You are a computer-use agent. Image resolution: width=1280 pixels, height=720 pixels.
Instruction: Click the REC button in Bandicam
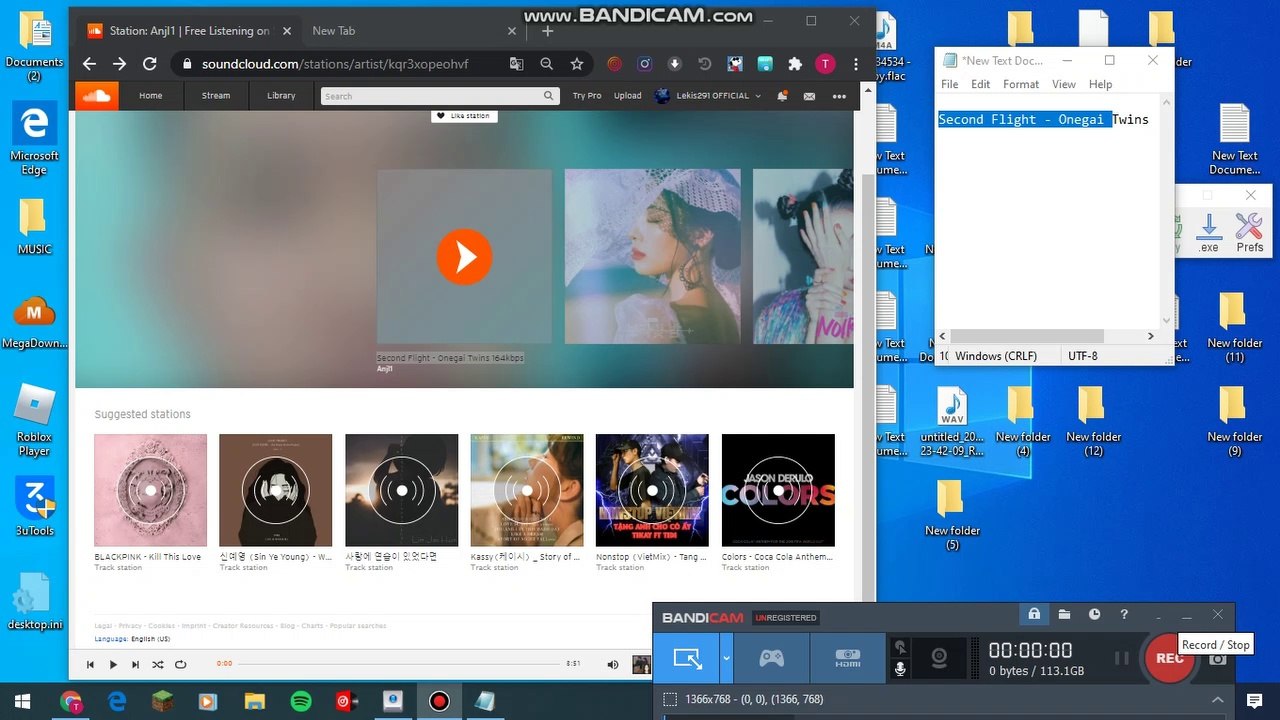click(1169, 658)
